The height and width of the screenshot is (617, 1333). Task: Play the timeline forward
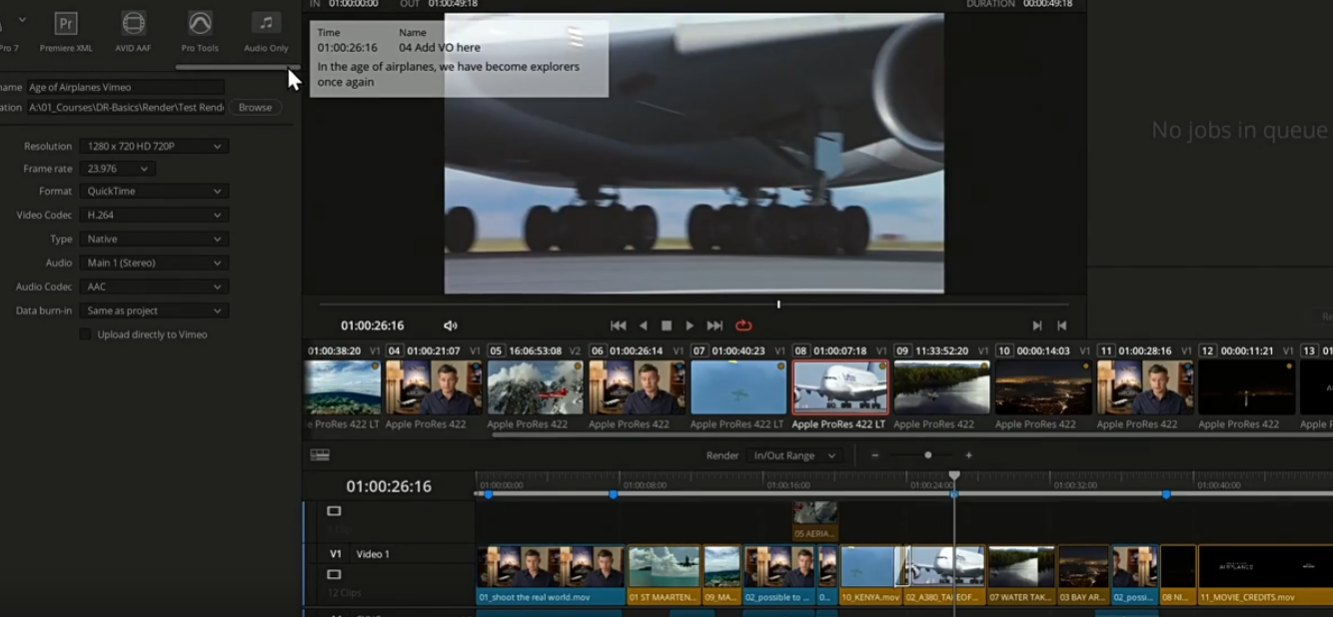(x=690, y=326)
